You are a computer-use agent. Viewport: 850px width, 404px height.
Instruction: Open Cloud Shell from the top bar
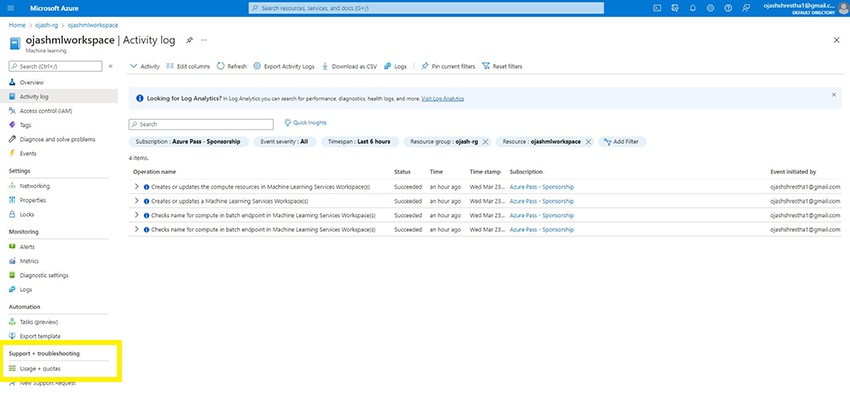(657, 8)
